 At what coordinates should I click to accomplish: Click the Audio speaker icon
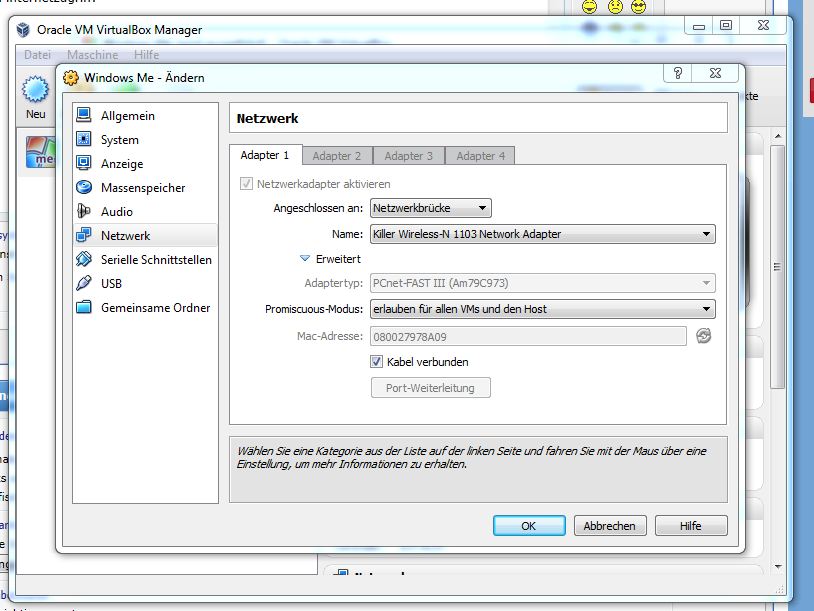(84, 211)
